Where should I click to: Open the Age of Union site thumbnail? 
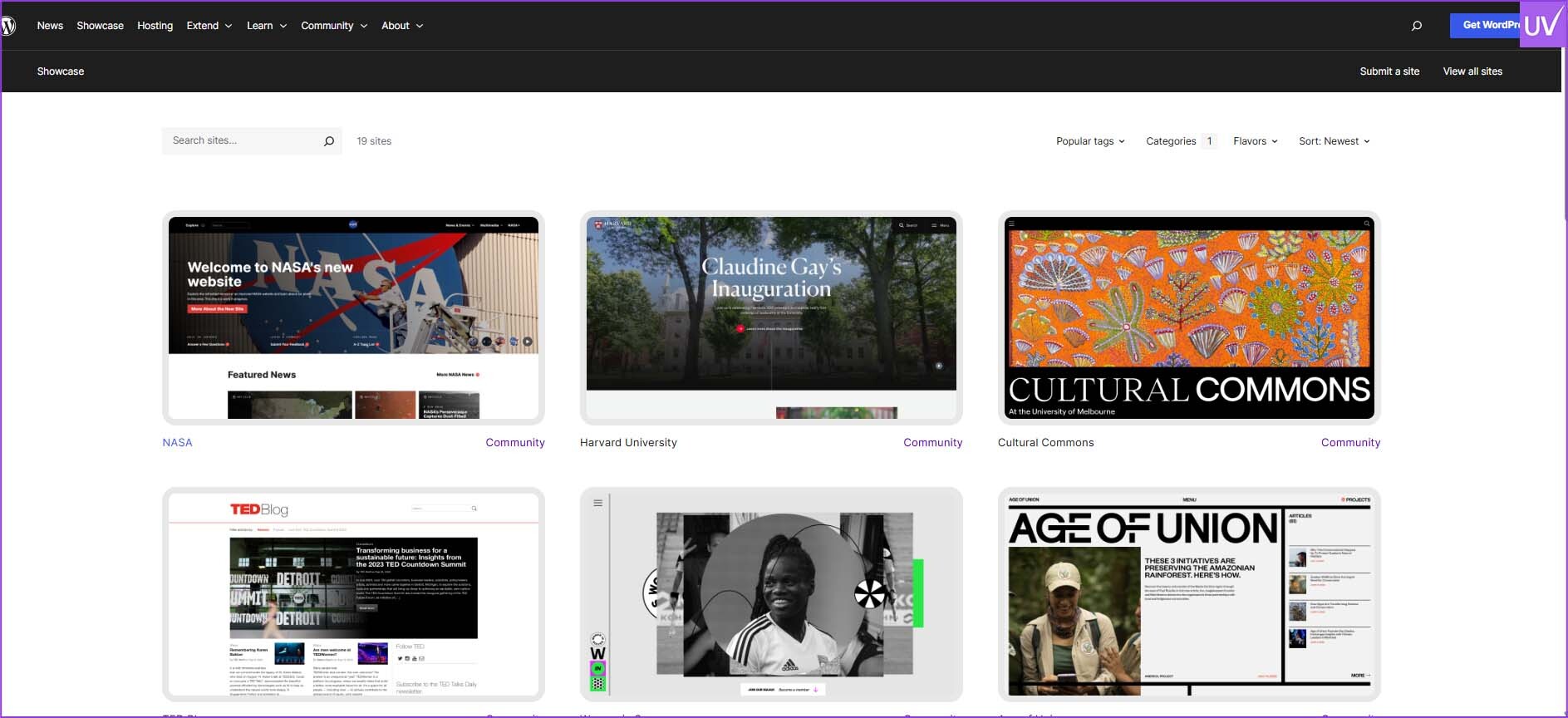click(x=1189, y=594)
